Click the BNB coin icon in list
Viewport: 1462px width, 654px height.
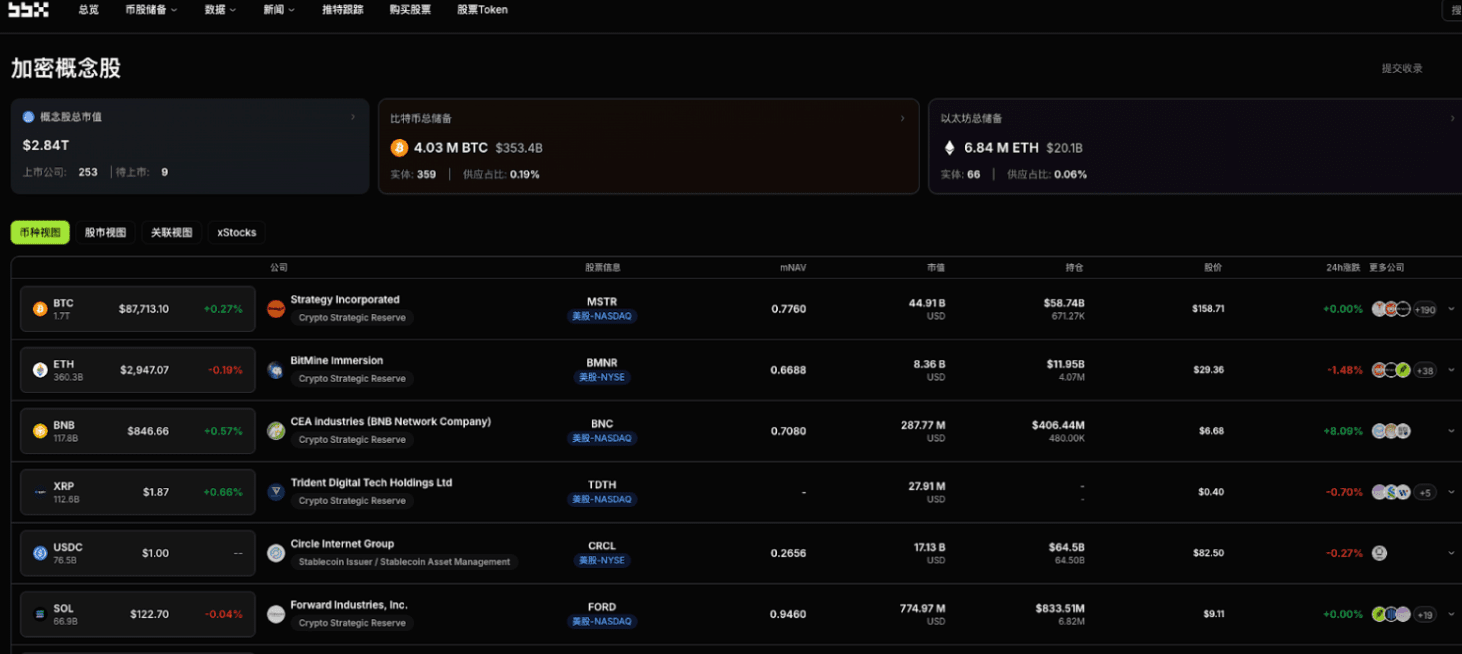click(40, 431)
